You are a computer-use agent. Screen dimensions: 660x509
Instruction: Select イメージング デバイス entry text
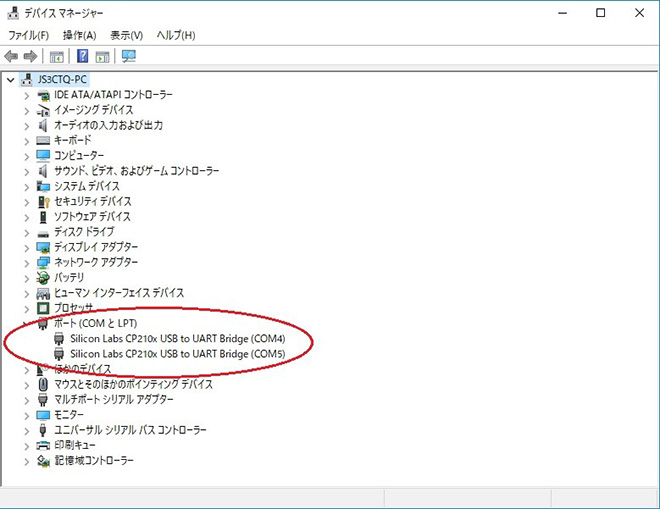(x=93, y=110)
